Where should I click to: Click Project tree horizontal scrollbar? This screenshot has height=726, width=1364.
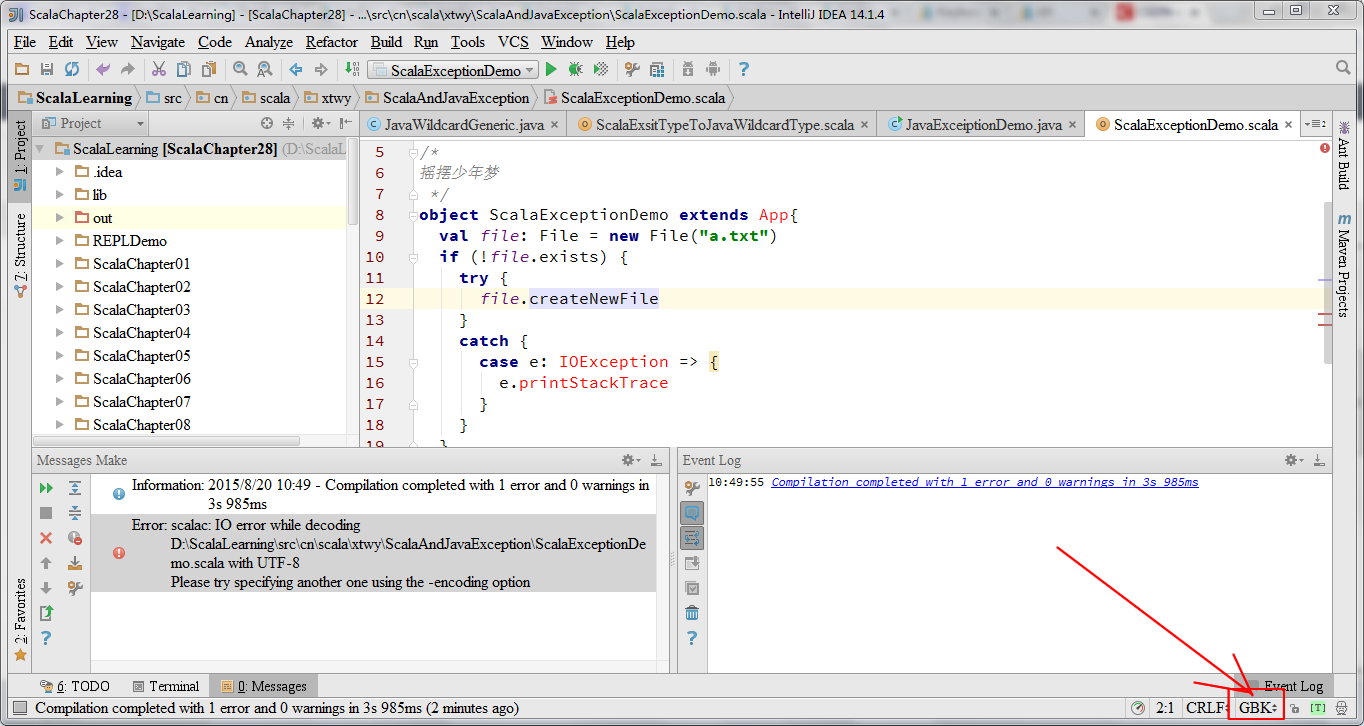point(166,441)
